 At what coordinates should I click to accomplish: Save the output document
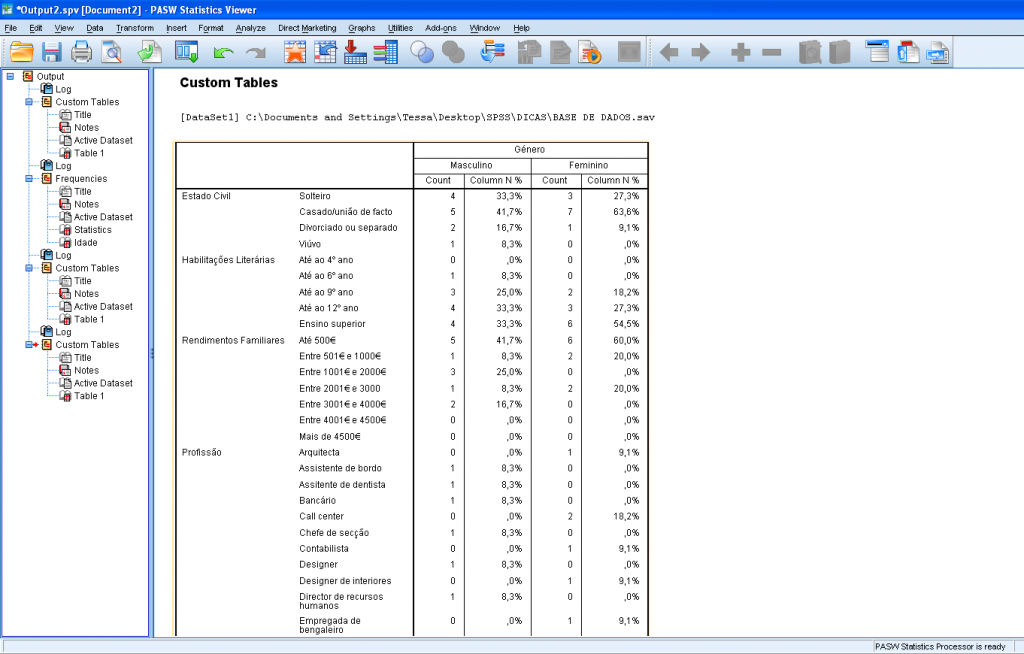click(50, 51)
